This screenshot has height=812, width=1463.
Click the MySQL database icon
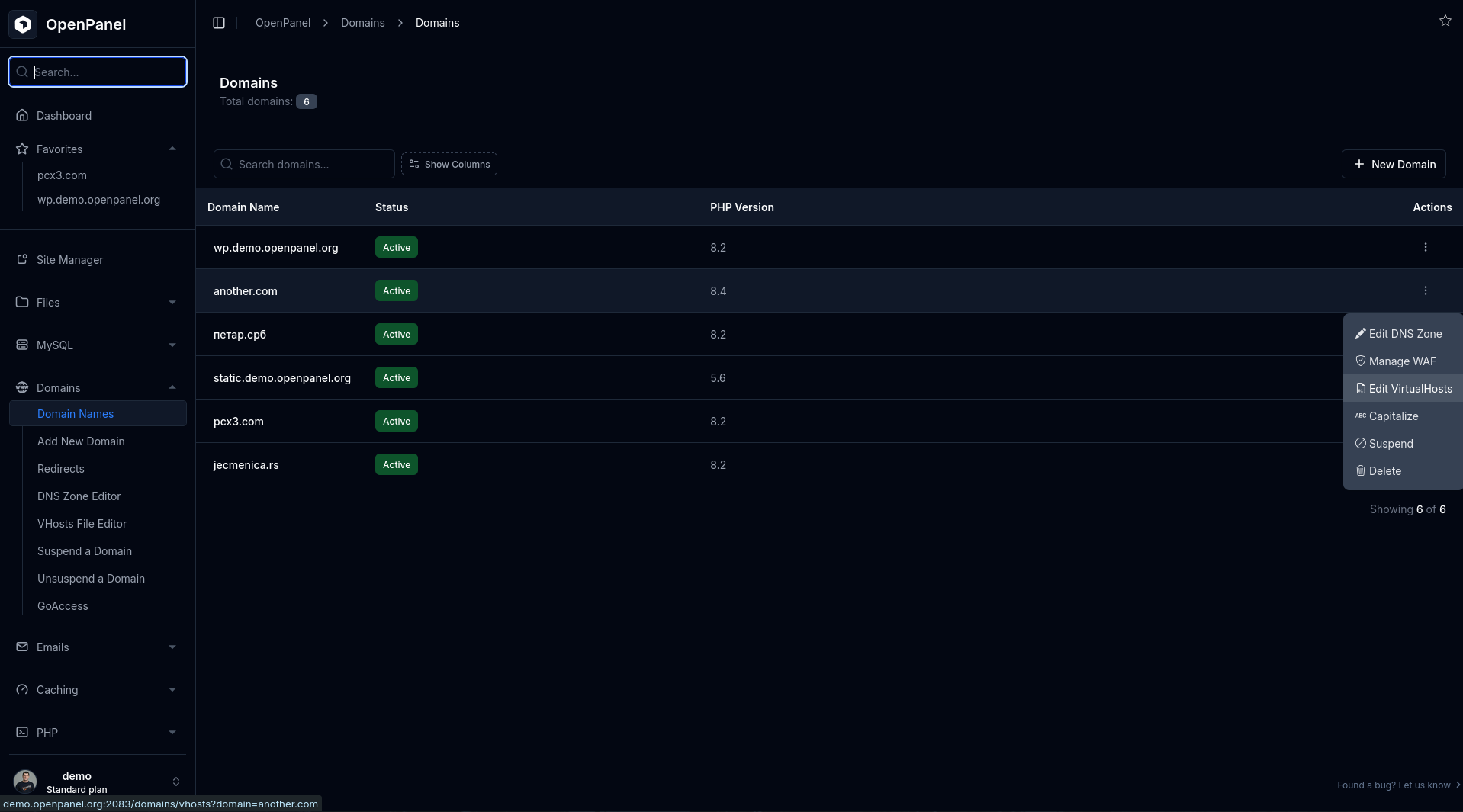coord(22,345)
